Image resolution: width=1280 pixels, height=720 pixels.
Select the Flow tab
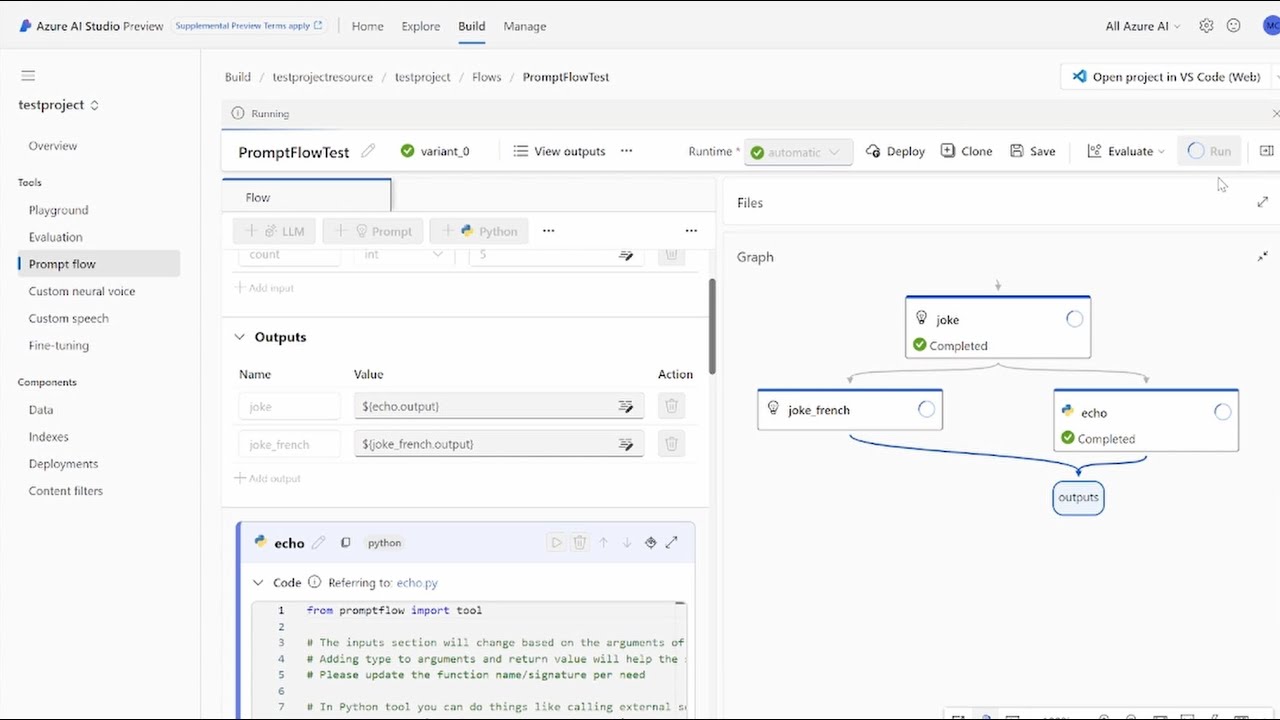click(x=307, y=197)
